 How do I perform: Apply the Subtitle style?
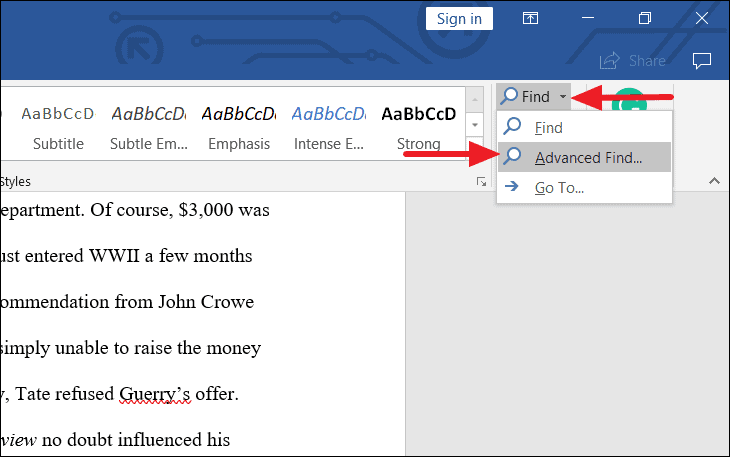[x=58, y=128]
